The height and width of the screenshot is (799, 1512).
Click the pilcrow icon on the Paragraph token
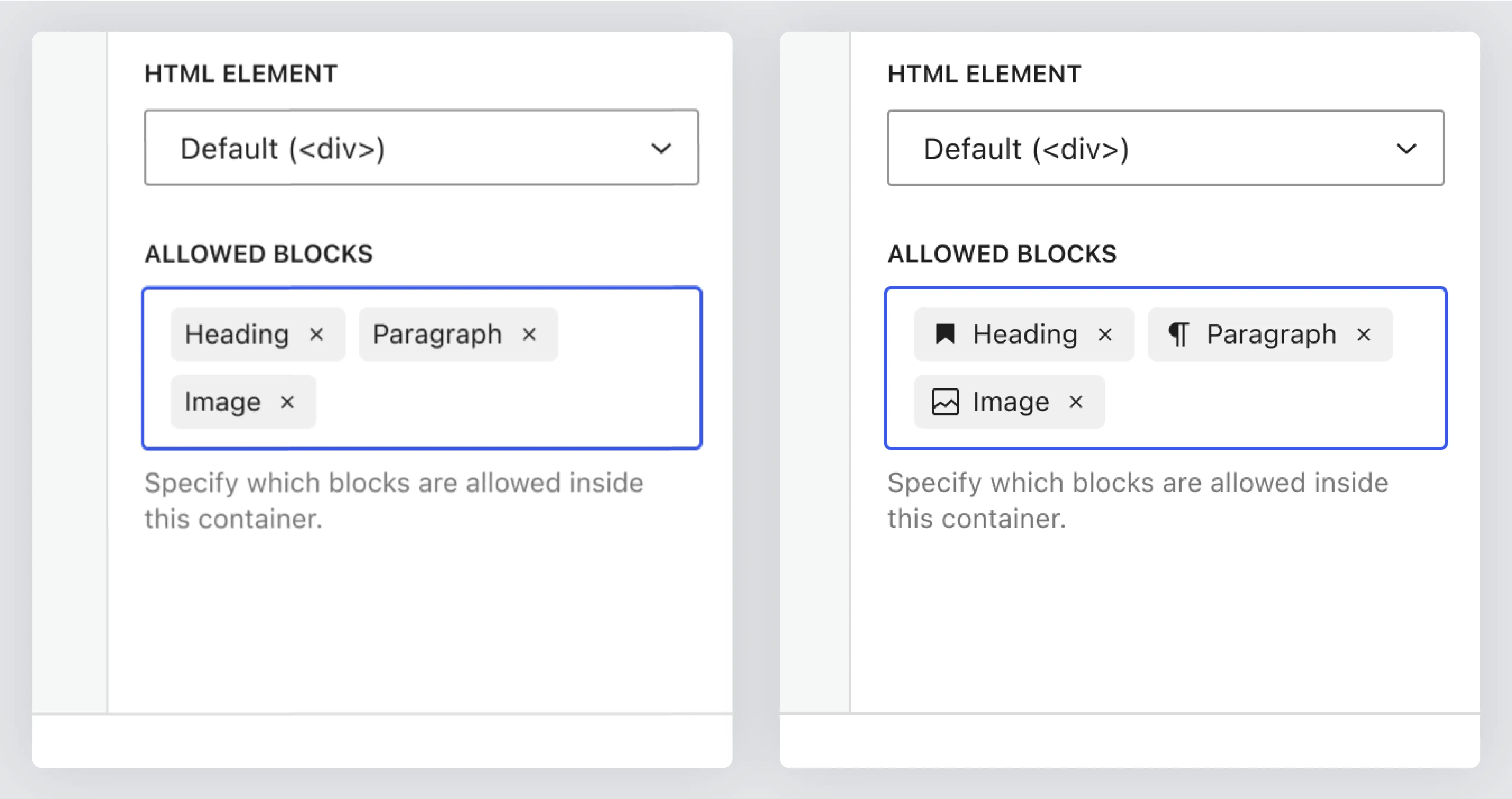click(1178, 335)
